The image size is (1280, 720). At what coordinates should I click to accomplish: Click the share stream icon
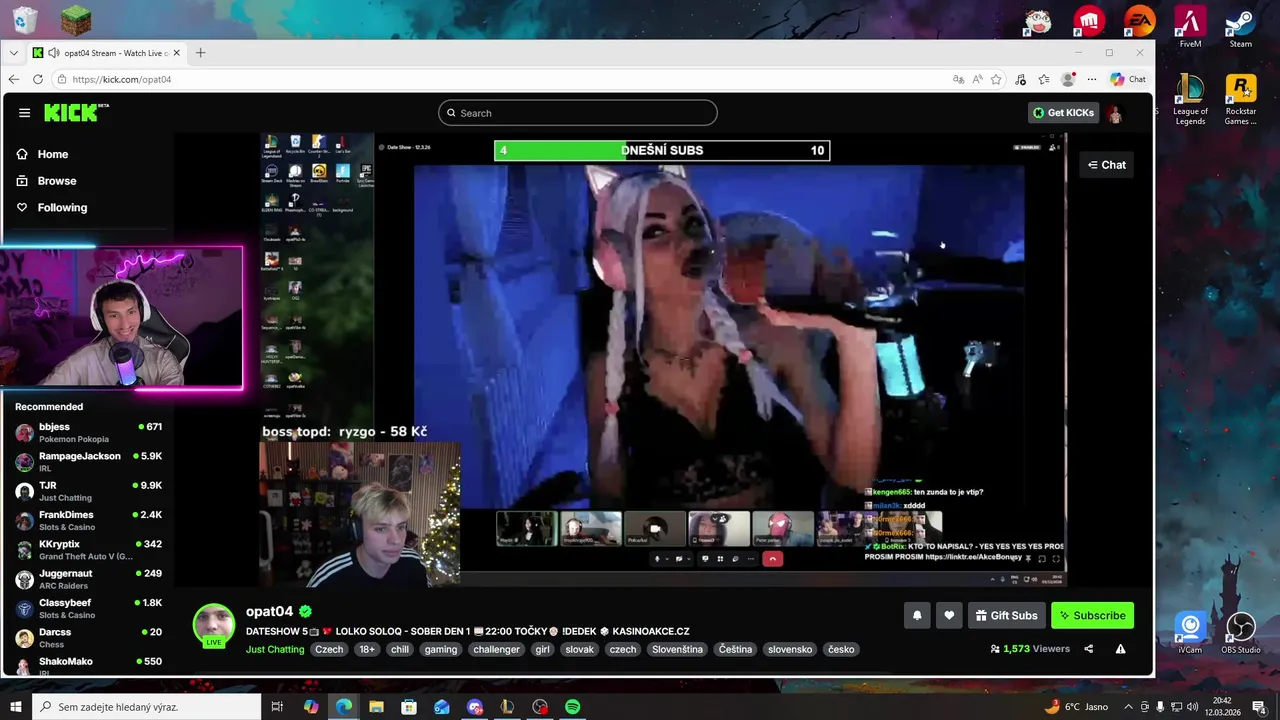coord(1089,649)
